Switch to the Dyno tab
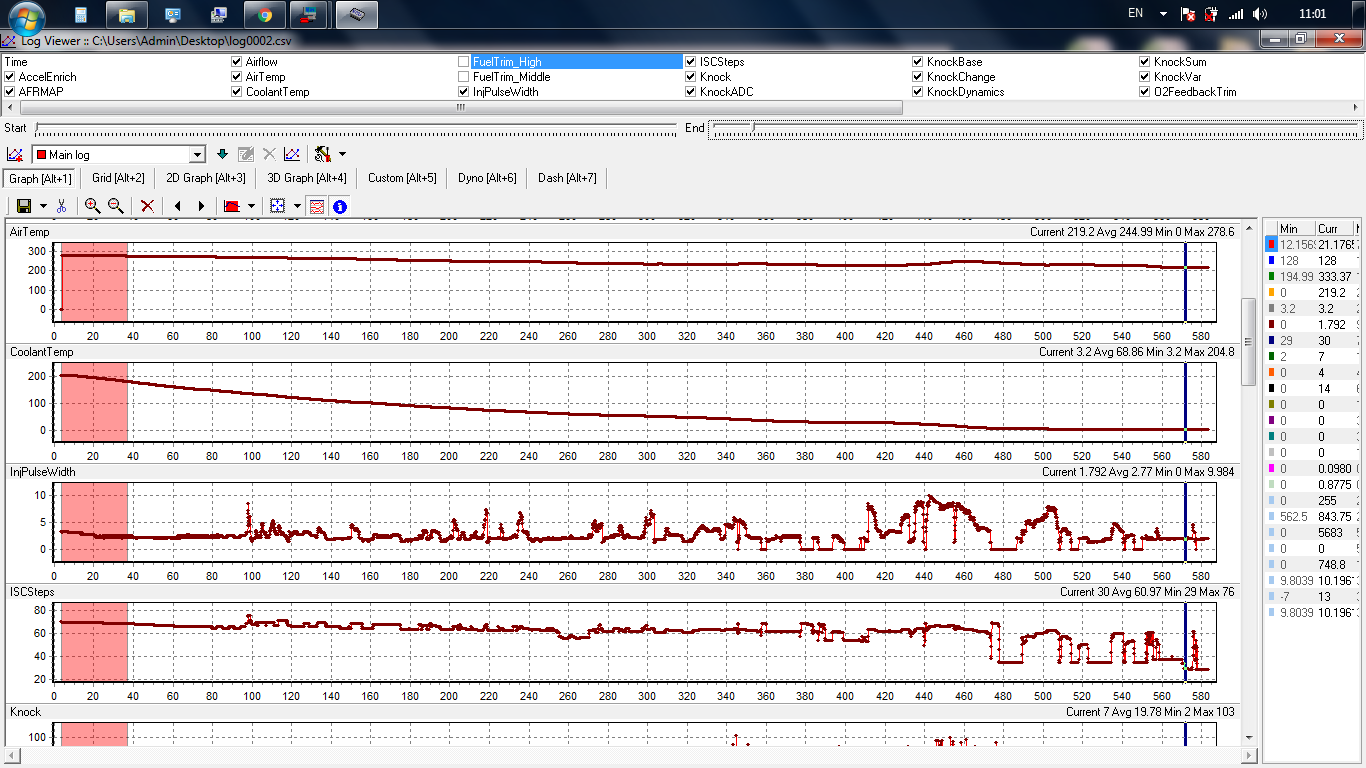 coord(487,178)
